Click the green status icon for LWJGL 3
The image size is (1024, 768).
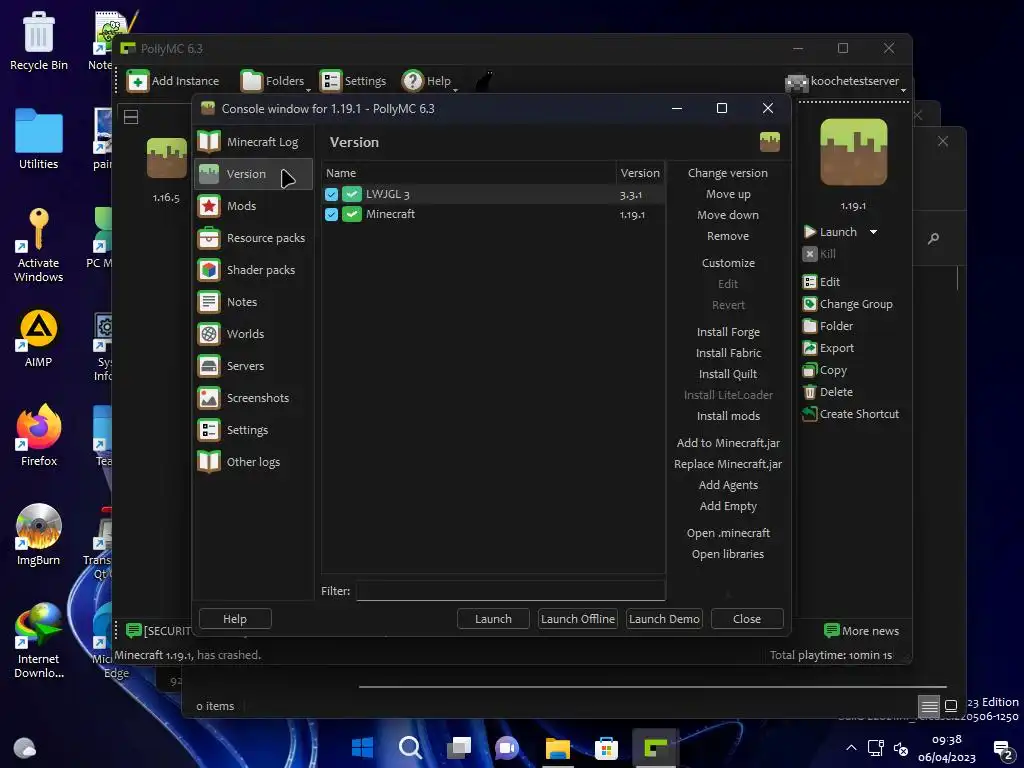(352, 194)
